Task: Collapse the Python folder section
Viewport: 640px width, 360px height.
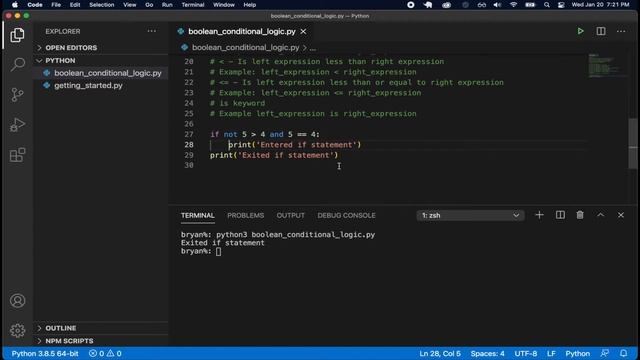Action: pos(100,60)
